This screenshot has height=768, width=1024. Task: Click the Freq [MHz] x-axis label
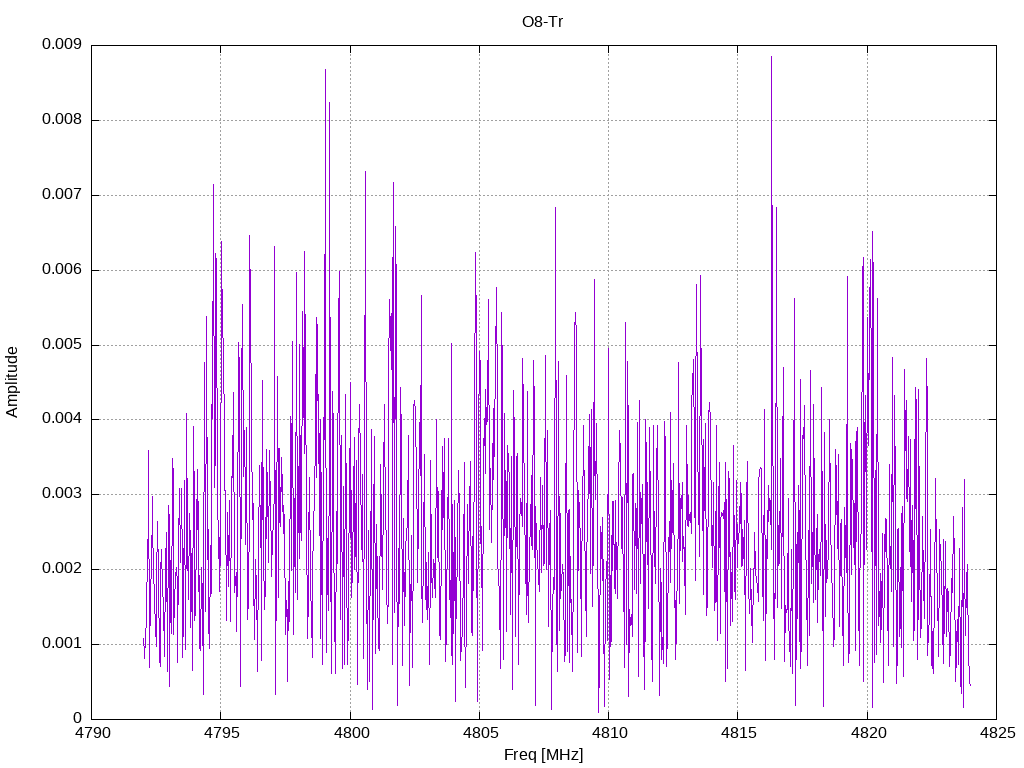tap(543, 755)
